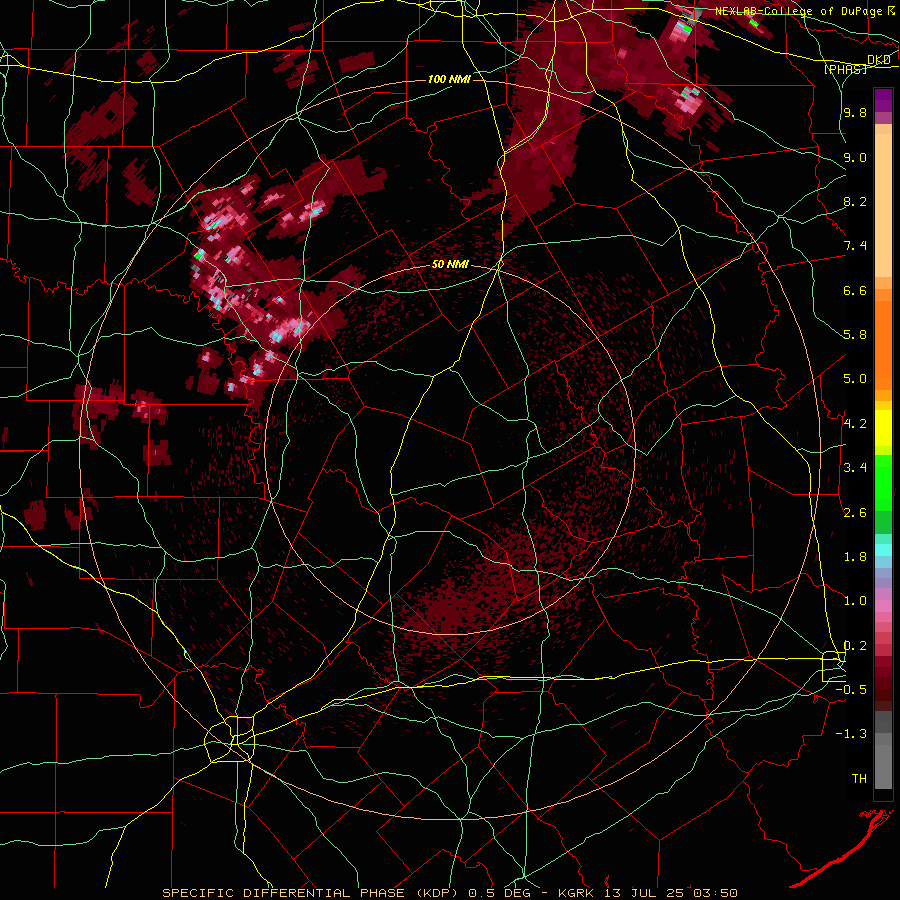Click the 0.2 scale value
This screenshot has height=900, width=900.
[x=855, y=646]
